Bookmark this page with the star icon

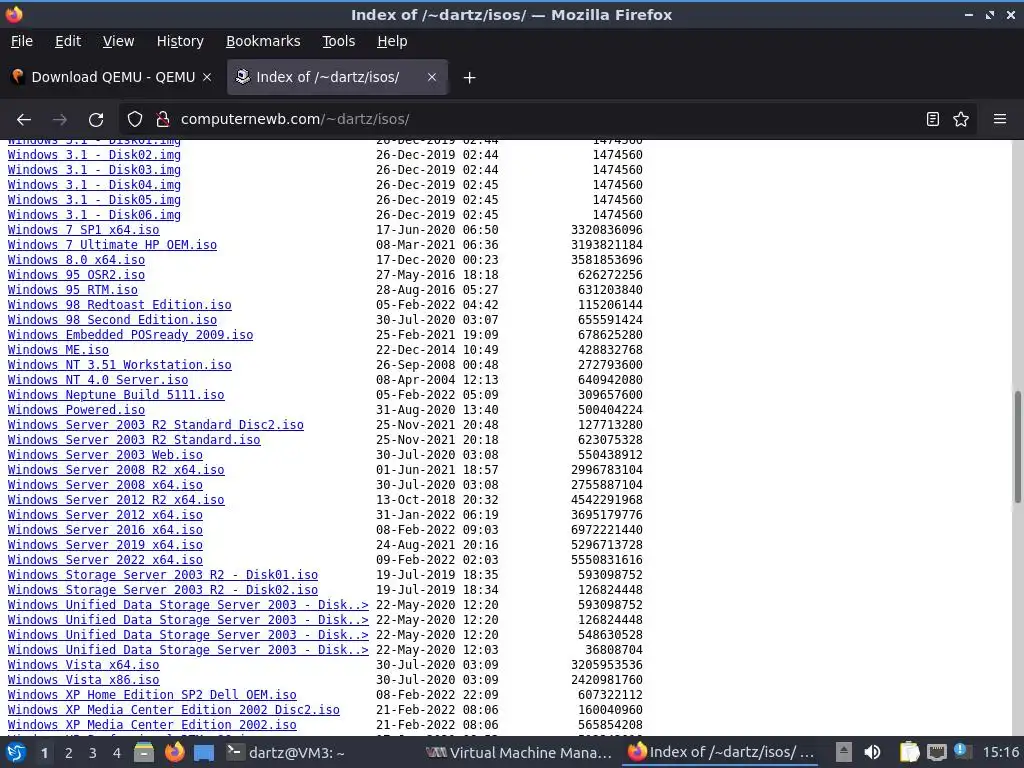(x=961, y=120)
